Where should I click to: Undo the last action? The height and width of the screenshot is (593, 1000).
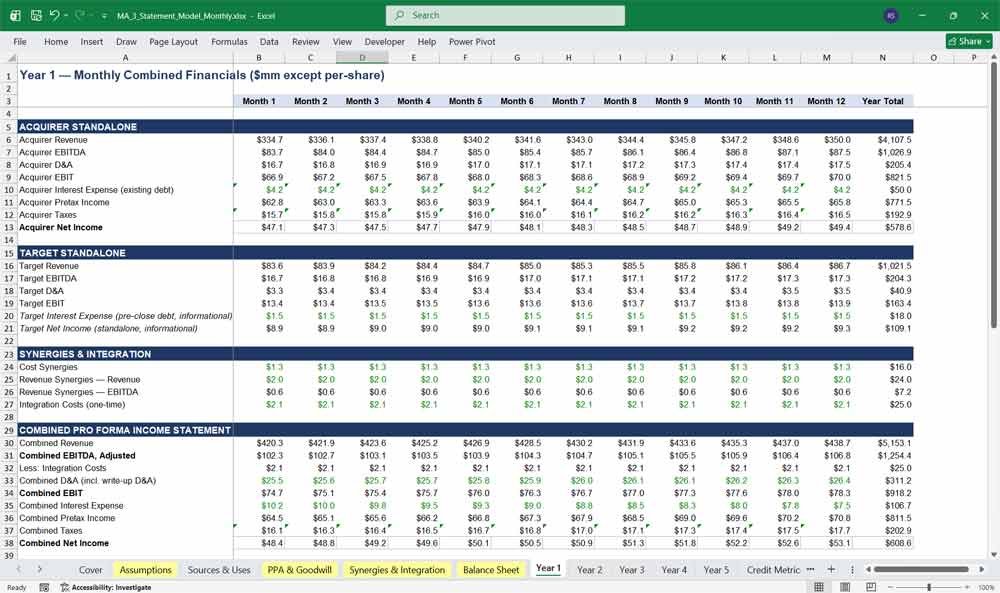(x=54, y=15)
